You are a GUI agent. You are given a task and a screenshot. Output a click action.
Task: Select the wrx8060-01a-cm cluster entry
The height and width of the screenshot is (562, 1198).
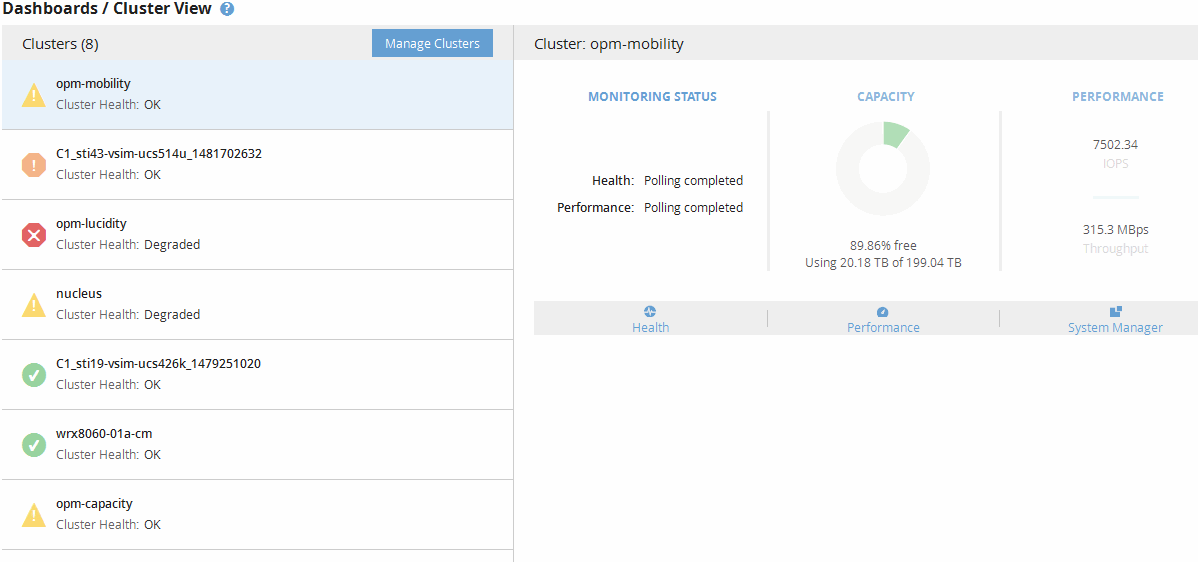click(257, 445)
